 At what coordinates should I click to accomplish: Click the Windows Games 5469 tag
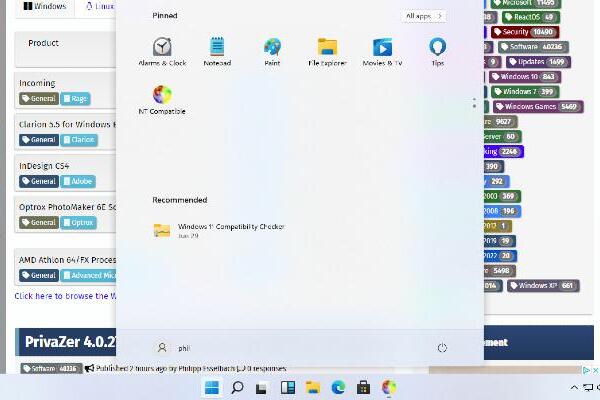[x=538, y=106]
